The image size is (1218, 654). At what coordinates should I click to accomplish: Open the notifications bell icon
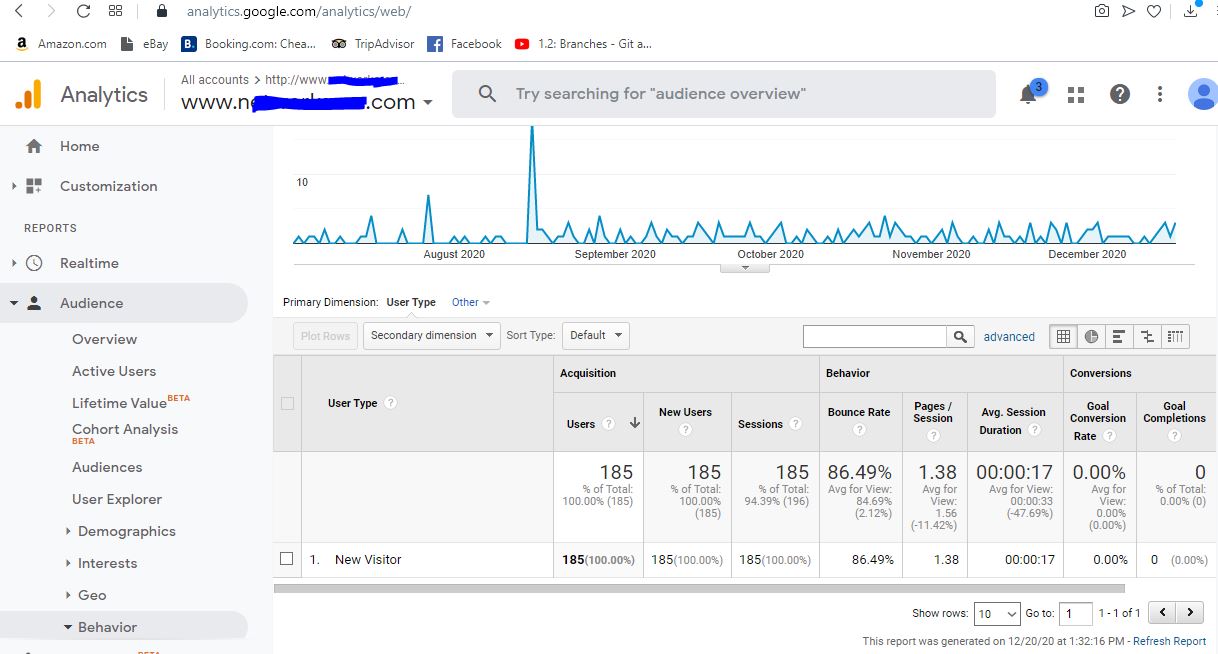point(1028,95)
